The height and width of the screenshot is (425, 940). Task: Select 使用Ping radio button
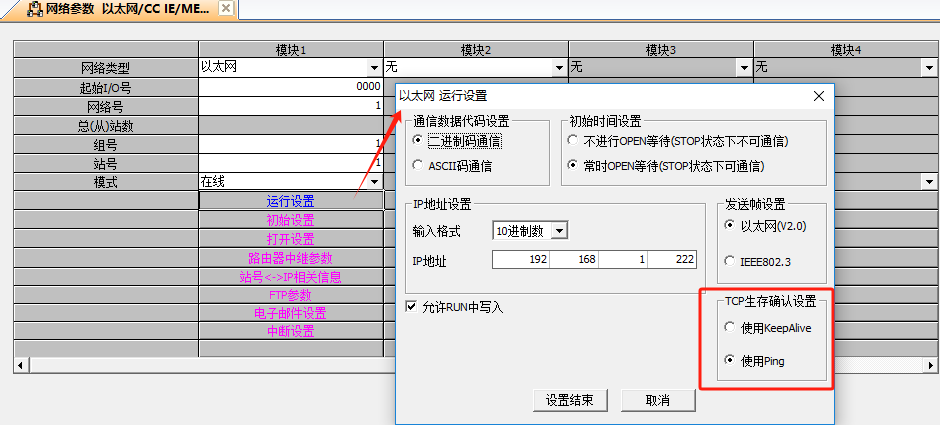pos(730,360)
